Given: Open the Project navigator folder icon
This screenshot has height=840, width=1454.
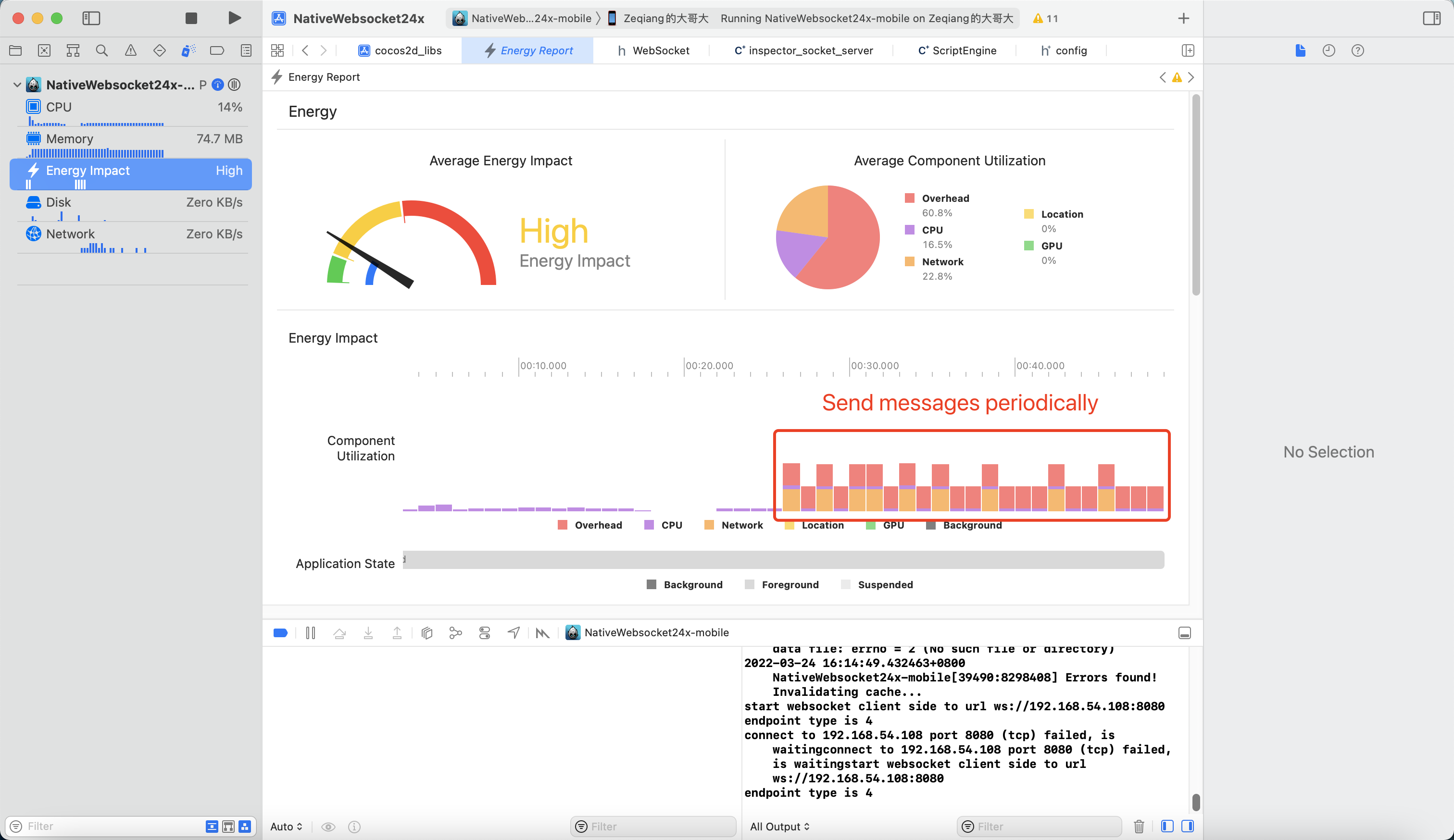Looking at the screenshot, I should pos(15,50).
